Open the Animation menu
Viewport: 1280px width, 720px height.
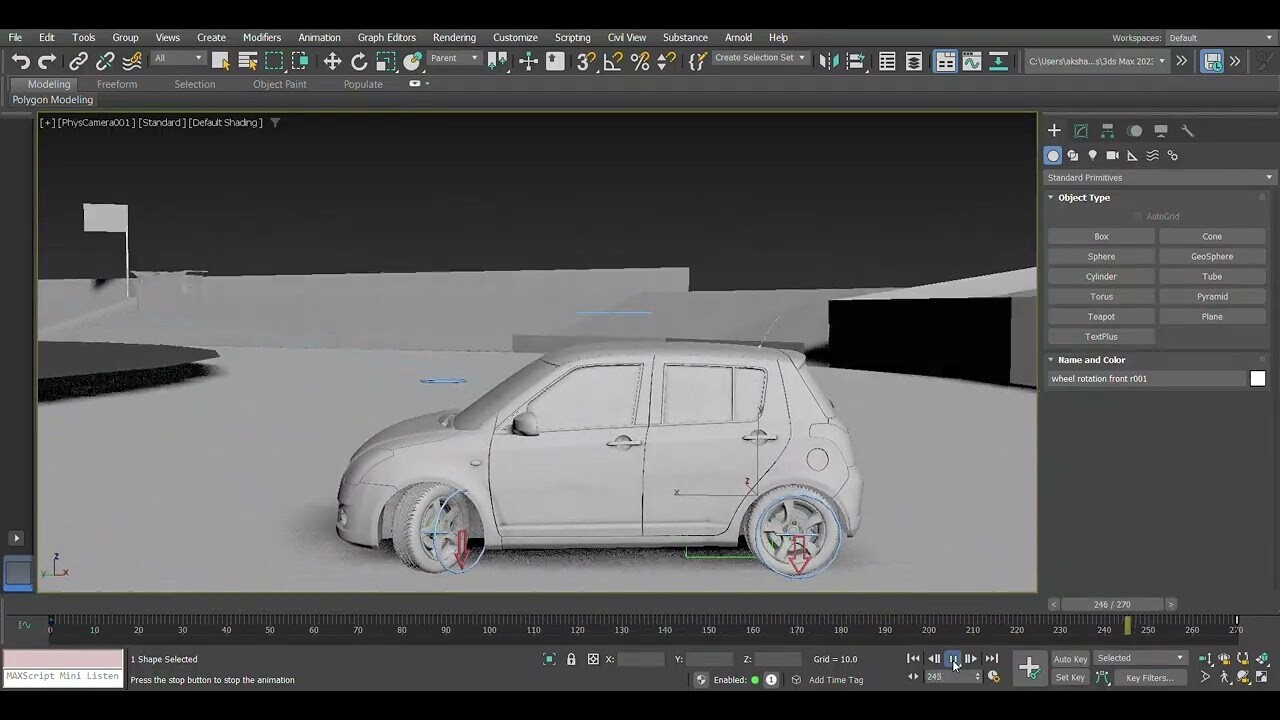point(319,37)
